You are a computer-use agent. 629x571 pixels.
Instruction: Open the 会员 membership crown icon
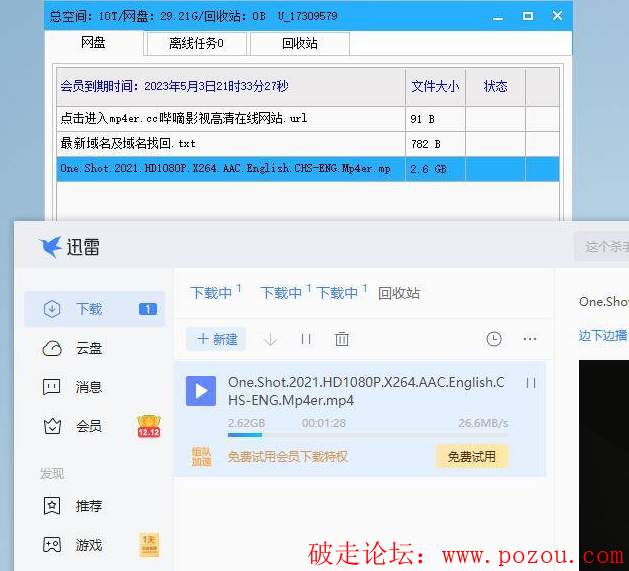[52, 426]
